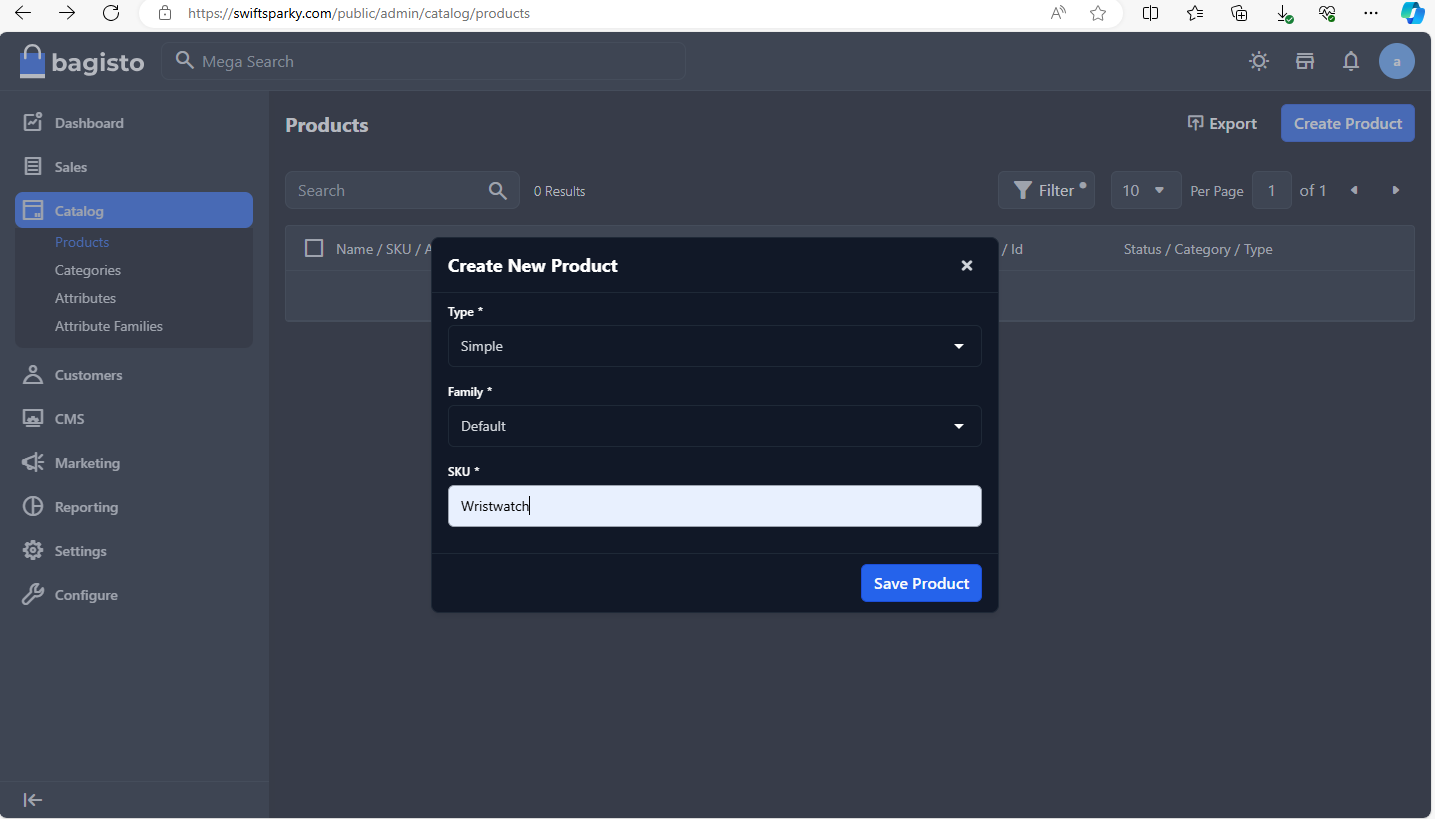Click the browser forward arrow
Screen dimensions: 1435x819
click(67, 13)
